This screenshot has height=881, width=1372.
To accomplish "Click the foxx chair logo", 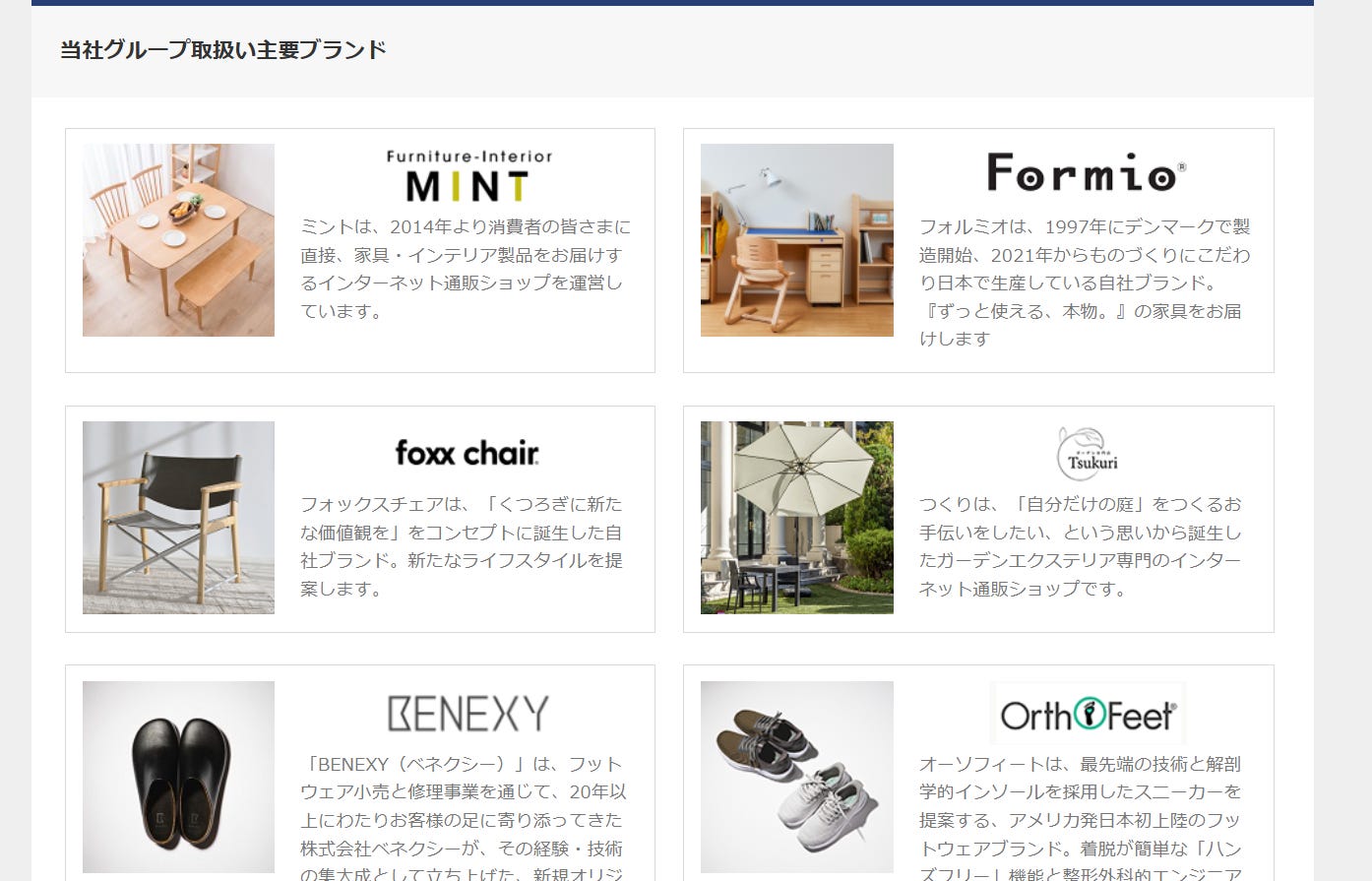I will click(x=467, y=453).
